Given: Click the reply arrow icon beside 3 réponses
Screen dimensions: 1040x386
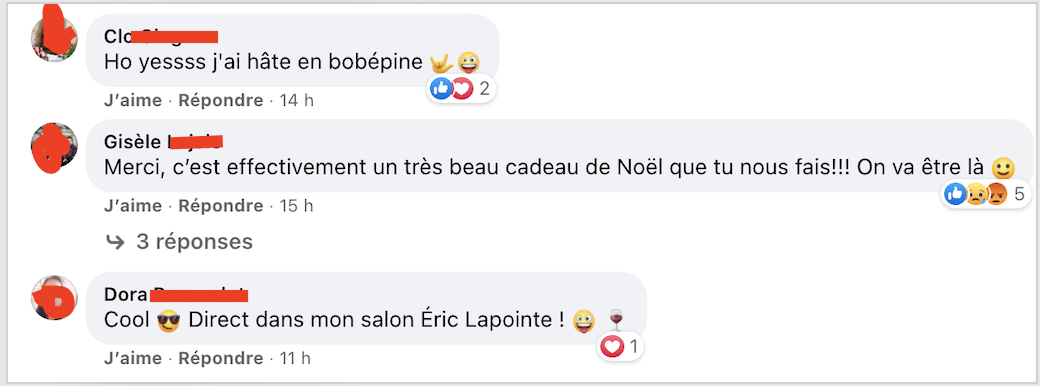Looking at the screenshot, I should (115, 242).
